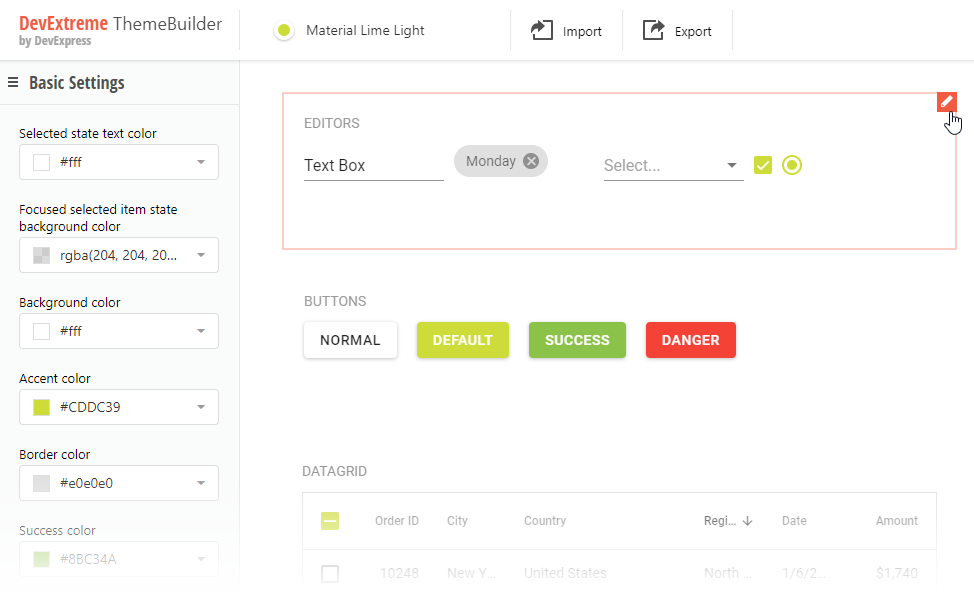Click the Amount column header
This screenshot has width=974, height=592.
[896, 521]
